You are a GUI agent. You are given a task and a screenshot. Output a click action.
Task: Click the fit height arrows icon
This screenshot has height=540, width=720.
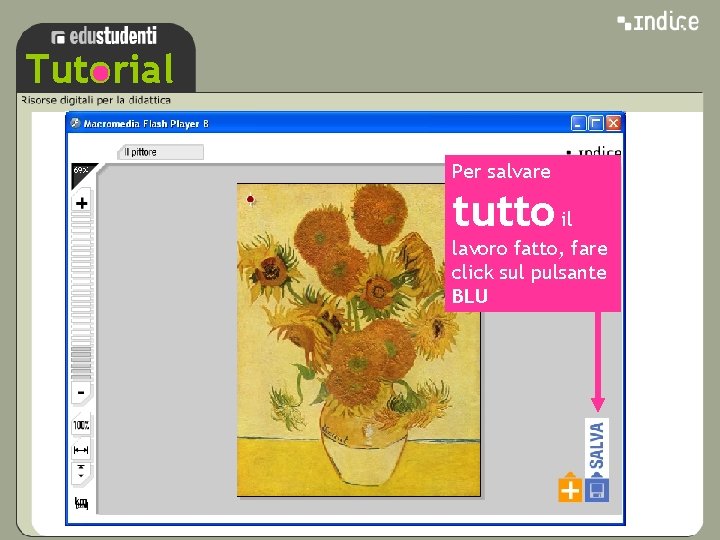(81, 472)
